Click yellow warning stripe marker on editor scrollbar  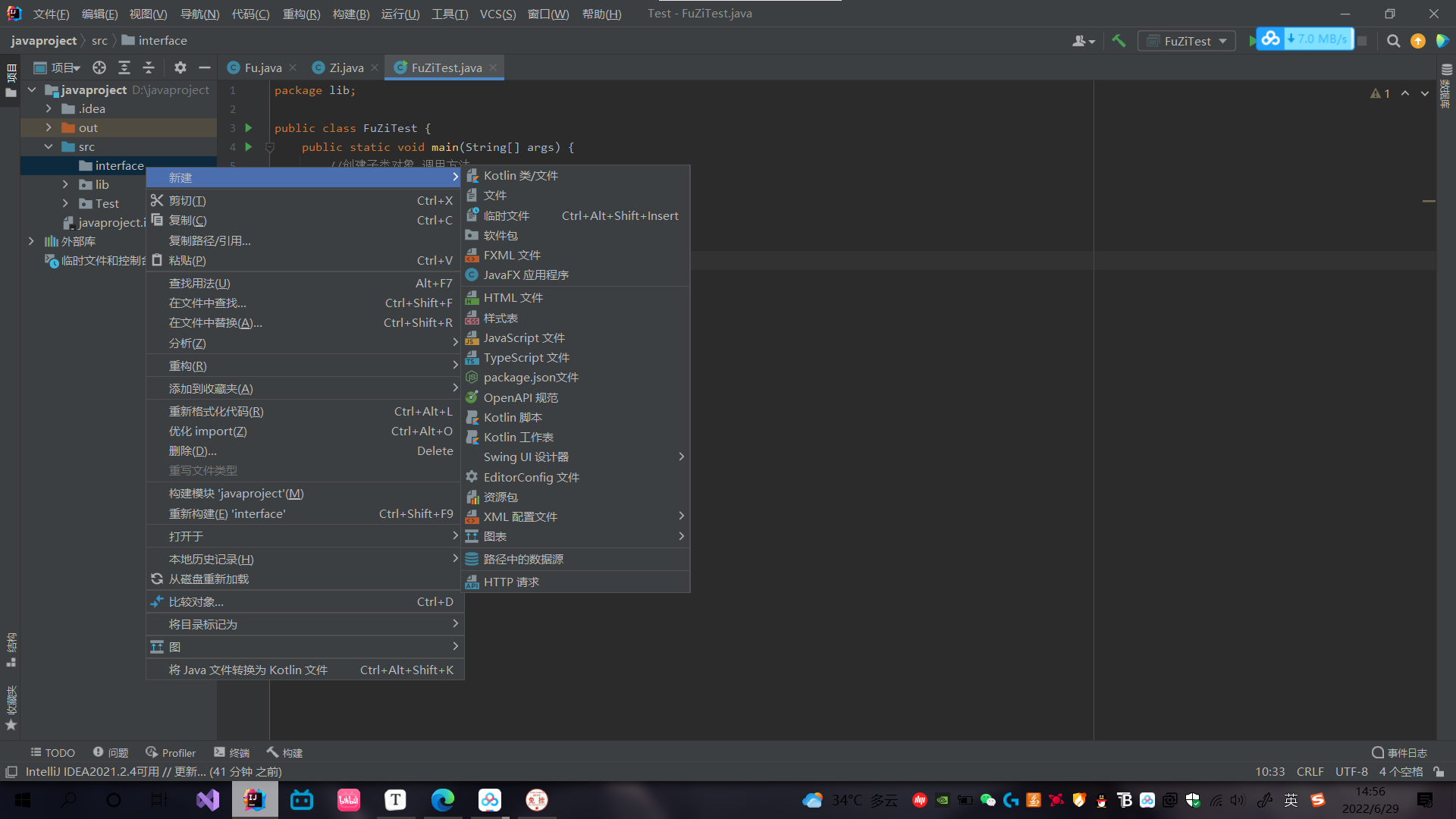(x=1429, y=201)
